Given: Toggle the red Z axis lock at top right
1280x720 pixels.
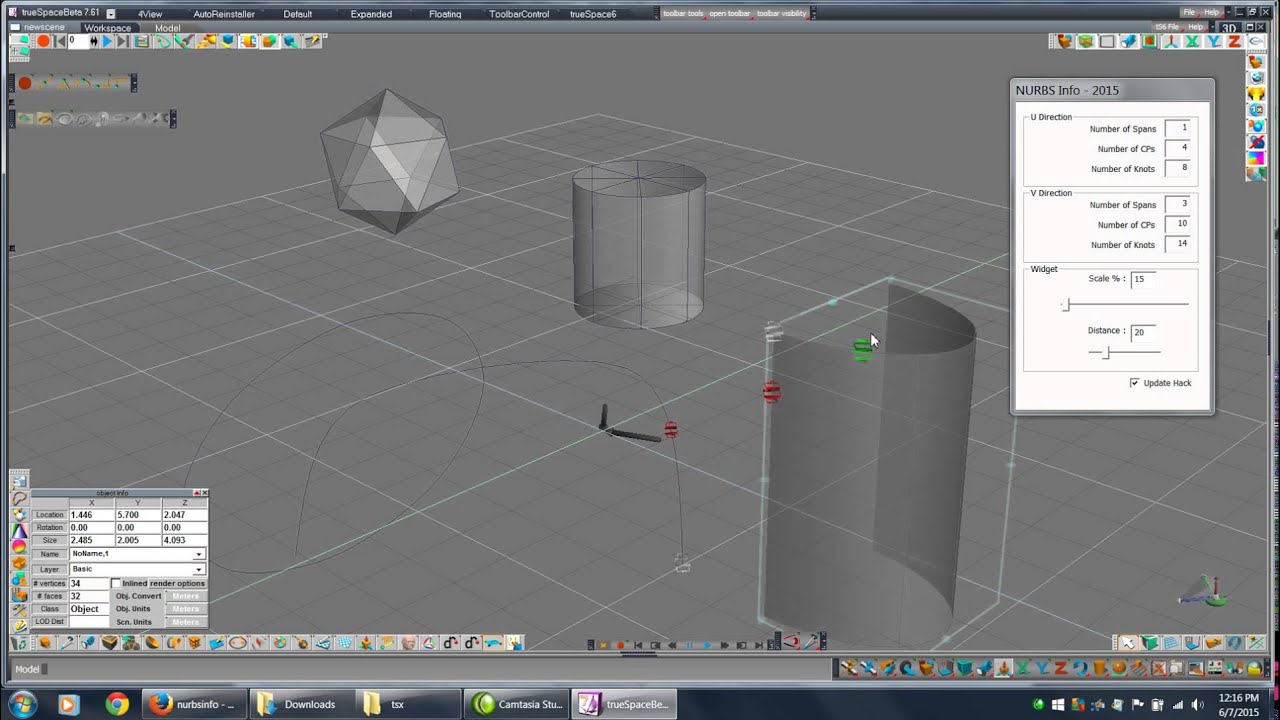Looking at the screenshot, I should [1234, 41].
